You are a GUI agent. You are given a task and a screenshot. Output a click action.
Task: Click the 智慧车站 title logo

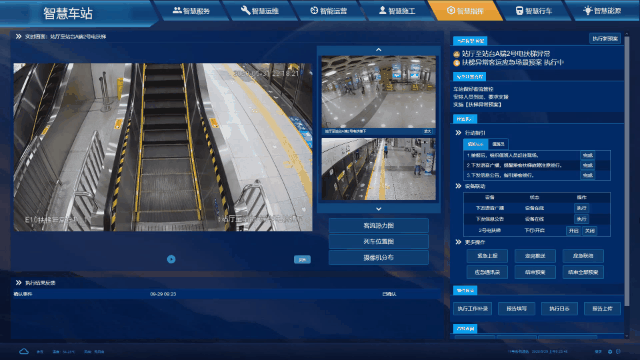(x=68, y=13)
